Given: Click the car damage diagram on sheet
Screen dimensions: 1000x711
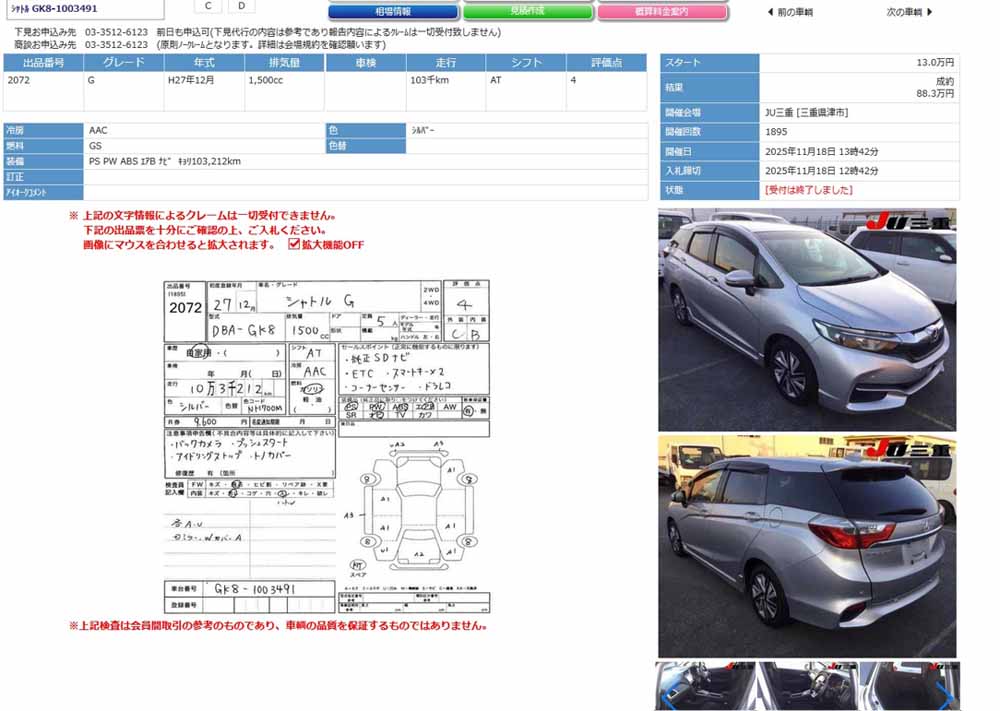Looking at the screenshot, I should [x=414, y=512].
